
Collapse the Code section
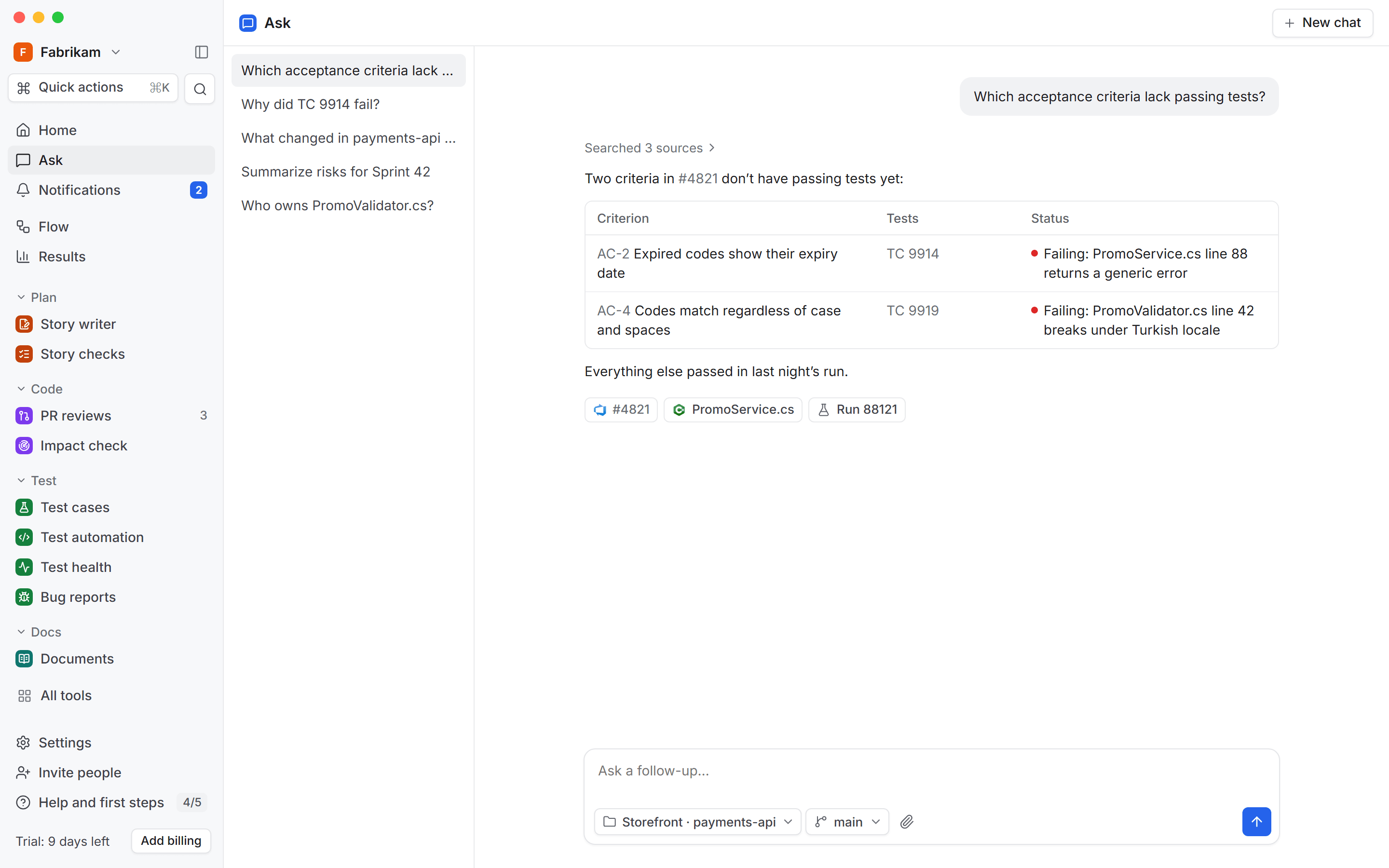40,389
